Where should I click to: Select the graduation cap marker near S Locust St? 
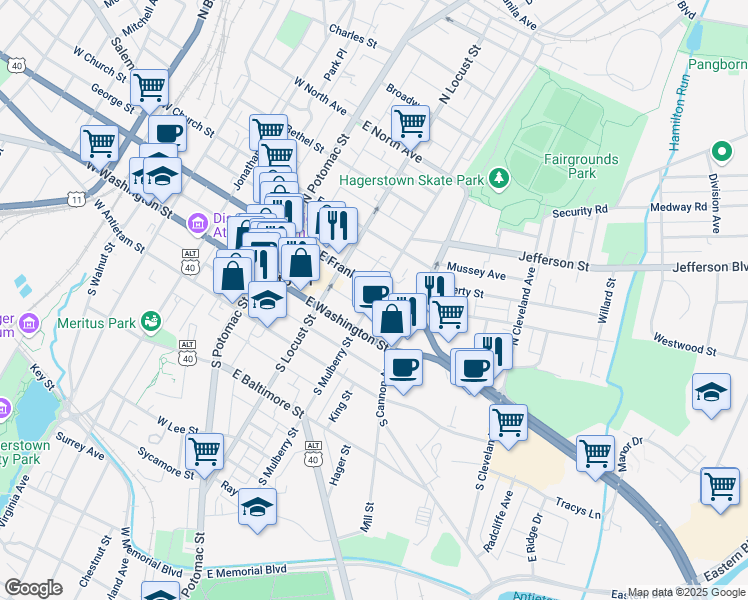click(267, 300)
